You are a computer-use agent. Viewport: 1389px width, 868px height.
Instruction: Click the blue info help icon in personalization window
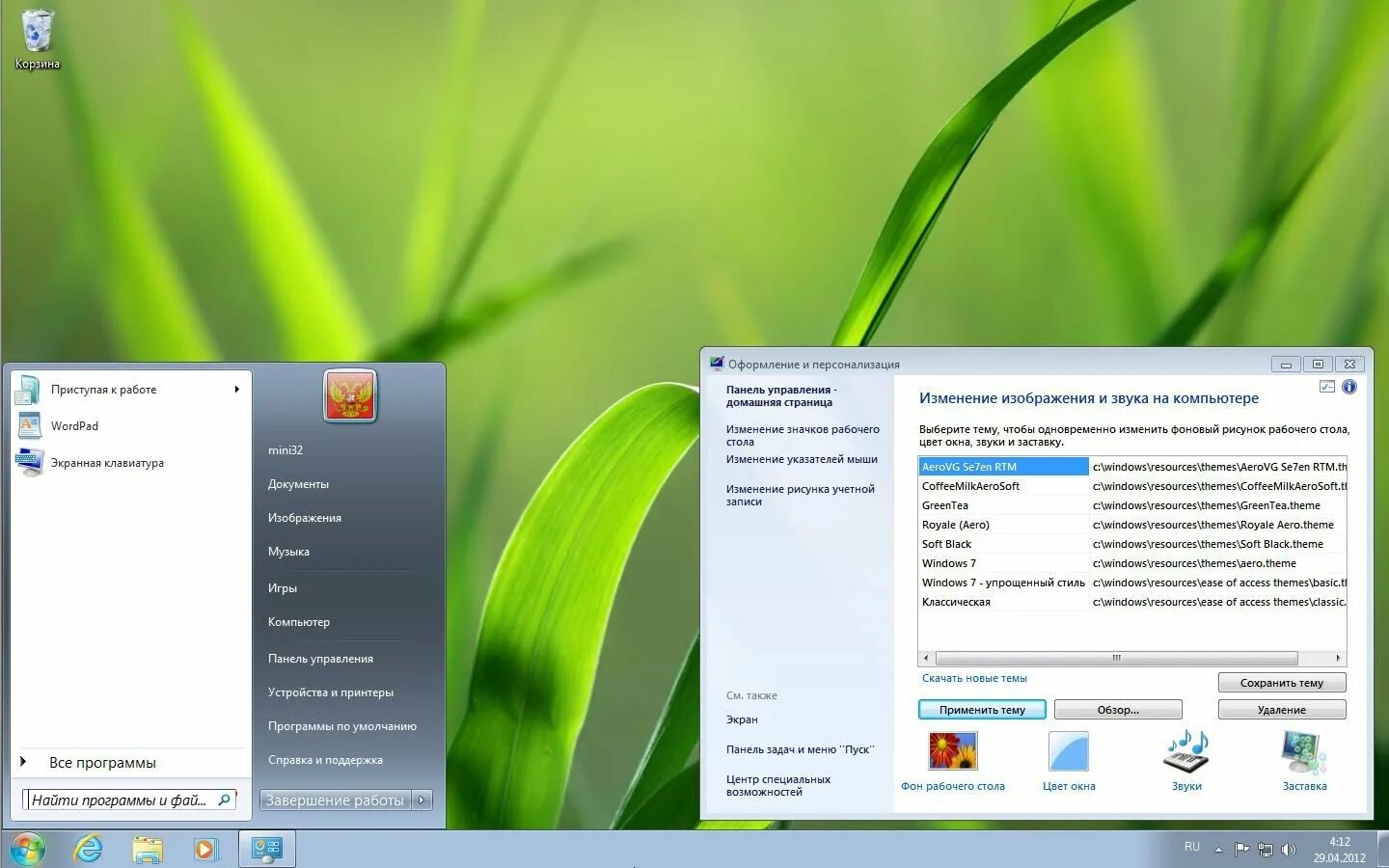[1348, 387]
